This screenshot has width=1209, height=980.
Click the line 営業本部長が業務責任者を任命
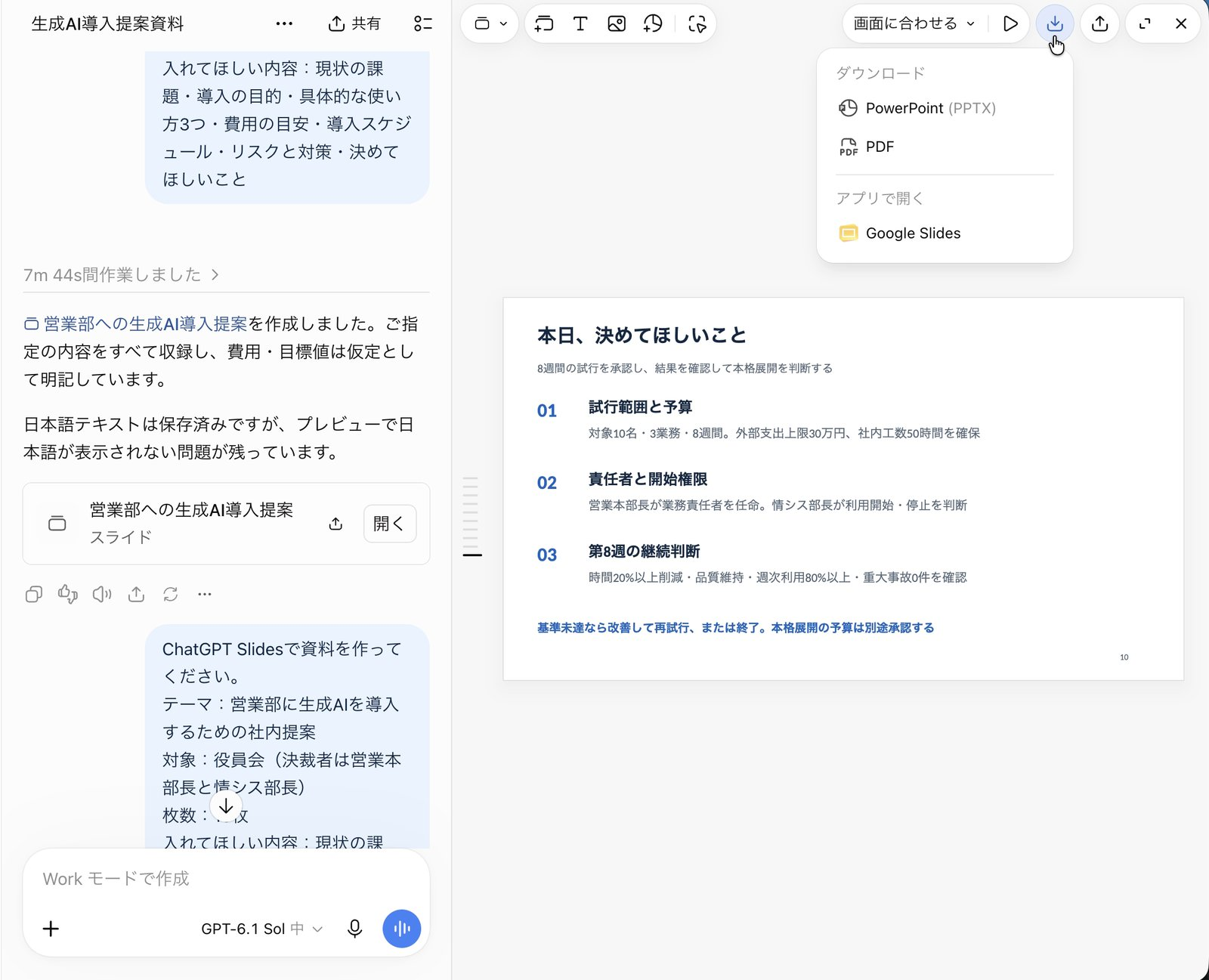tap(778, 505)
